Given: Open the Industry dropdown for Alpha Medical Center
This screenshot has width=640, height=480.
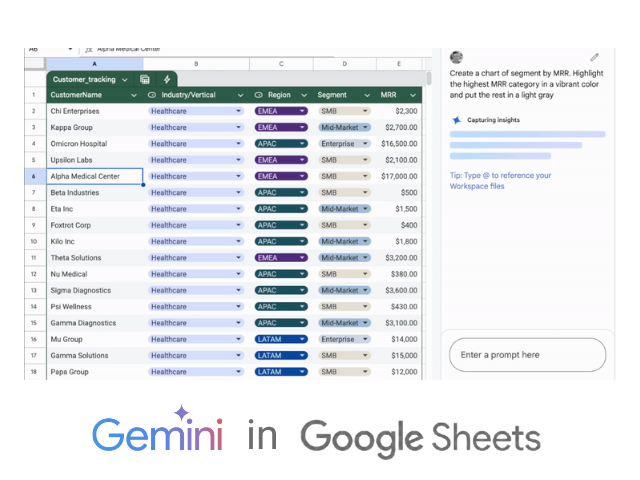Looking at the screenshot, I should pyautogui.click(x=238, y=176).
